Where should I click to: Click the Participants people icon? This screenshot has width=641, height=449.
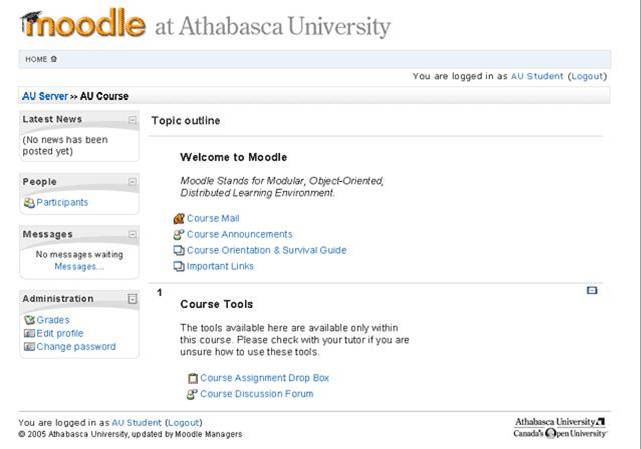click(29, 202)
